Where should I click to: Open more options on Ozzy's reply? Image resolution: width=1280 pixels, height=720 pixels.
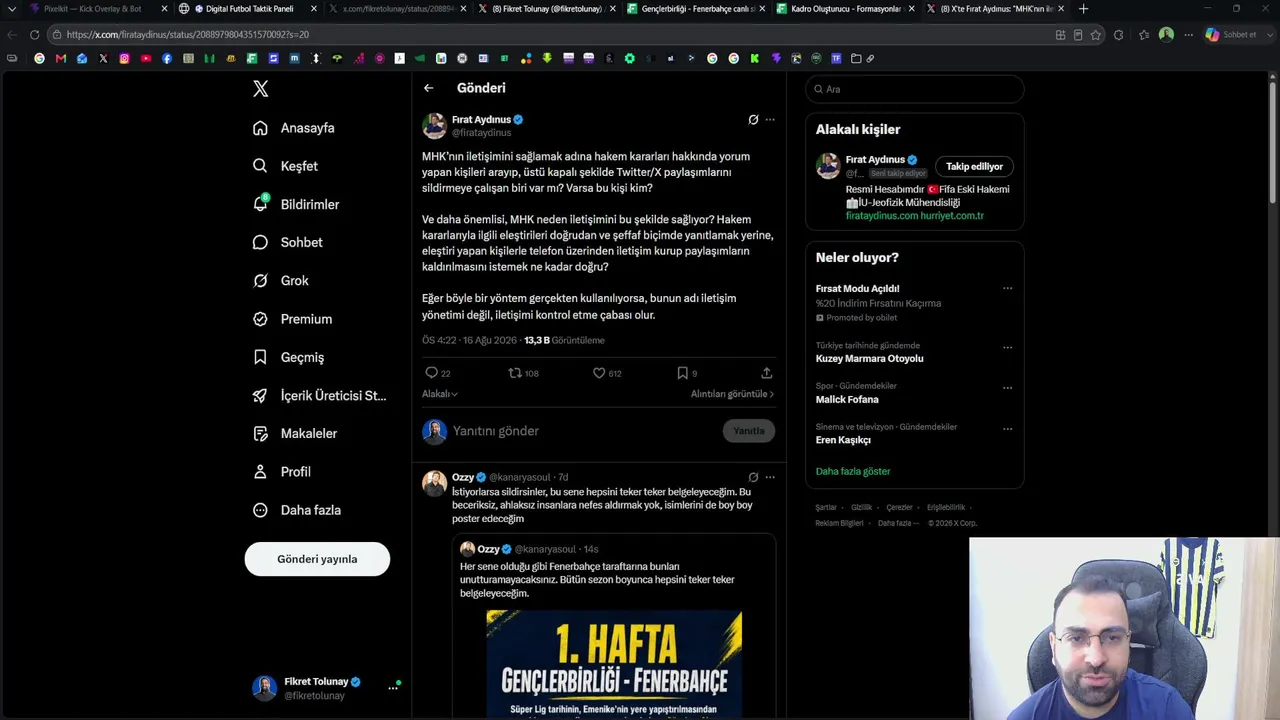coord(770,477)
